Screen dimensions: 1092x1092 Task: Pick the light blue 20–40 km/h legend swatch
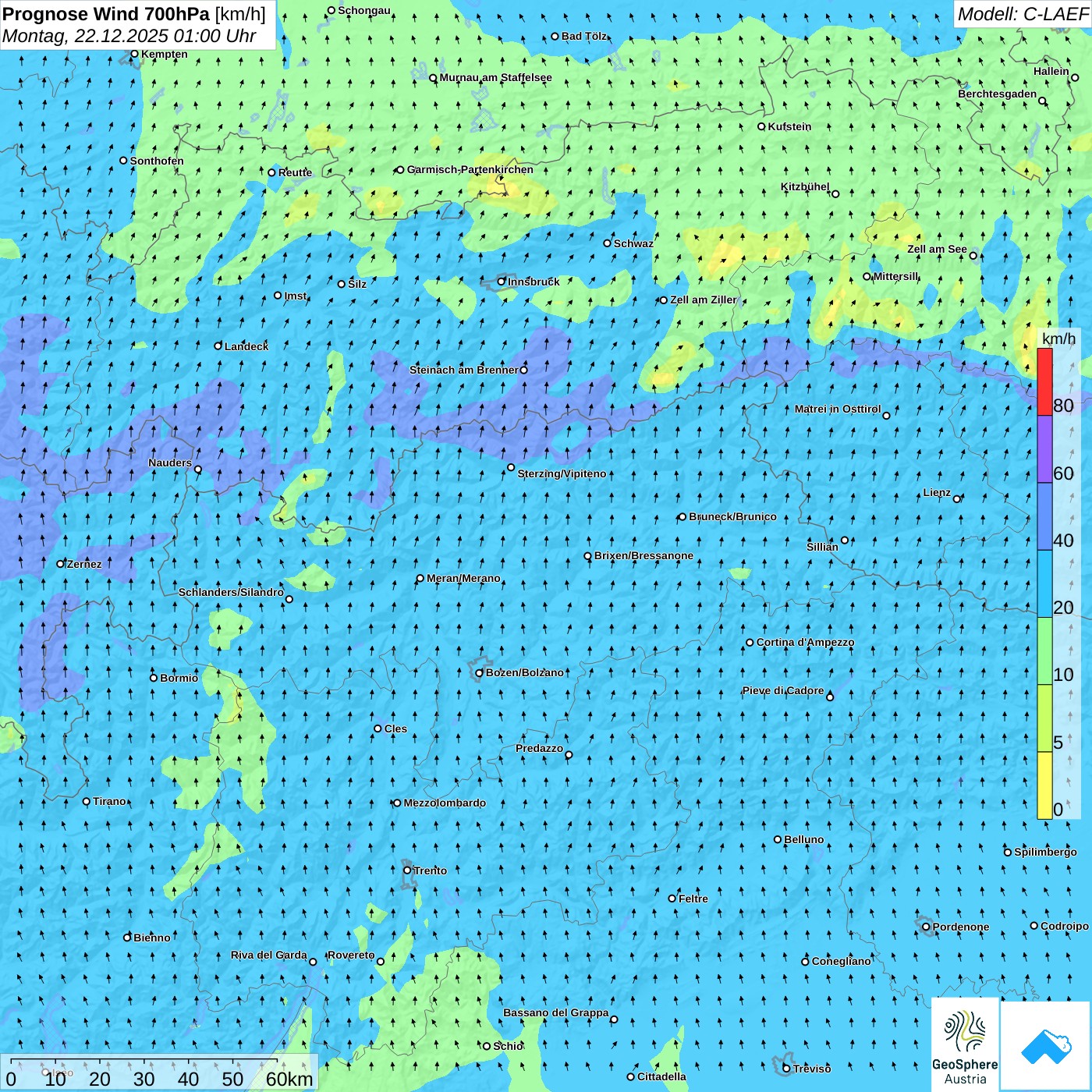1044,584
